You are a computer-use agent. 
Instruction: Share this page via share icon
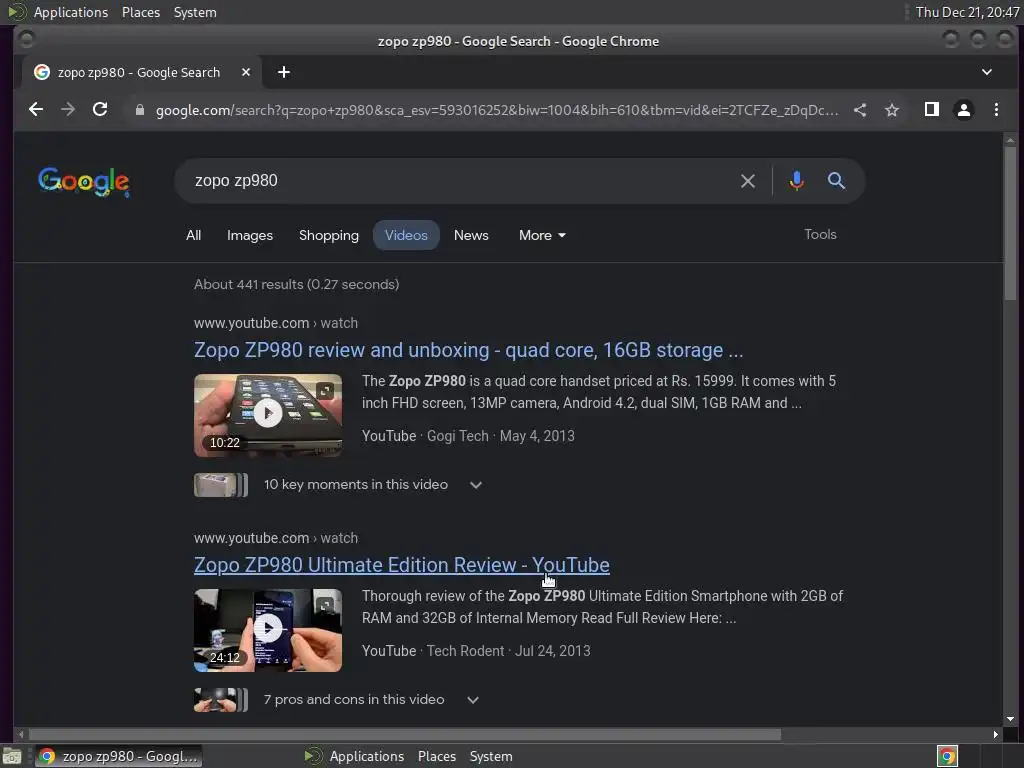point(860,110)
